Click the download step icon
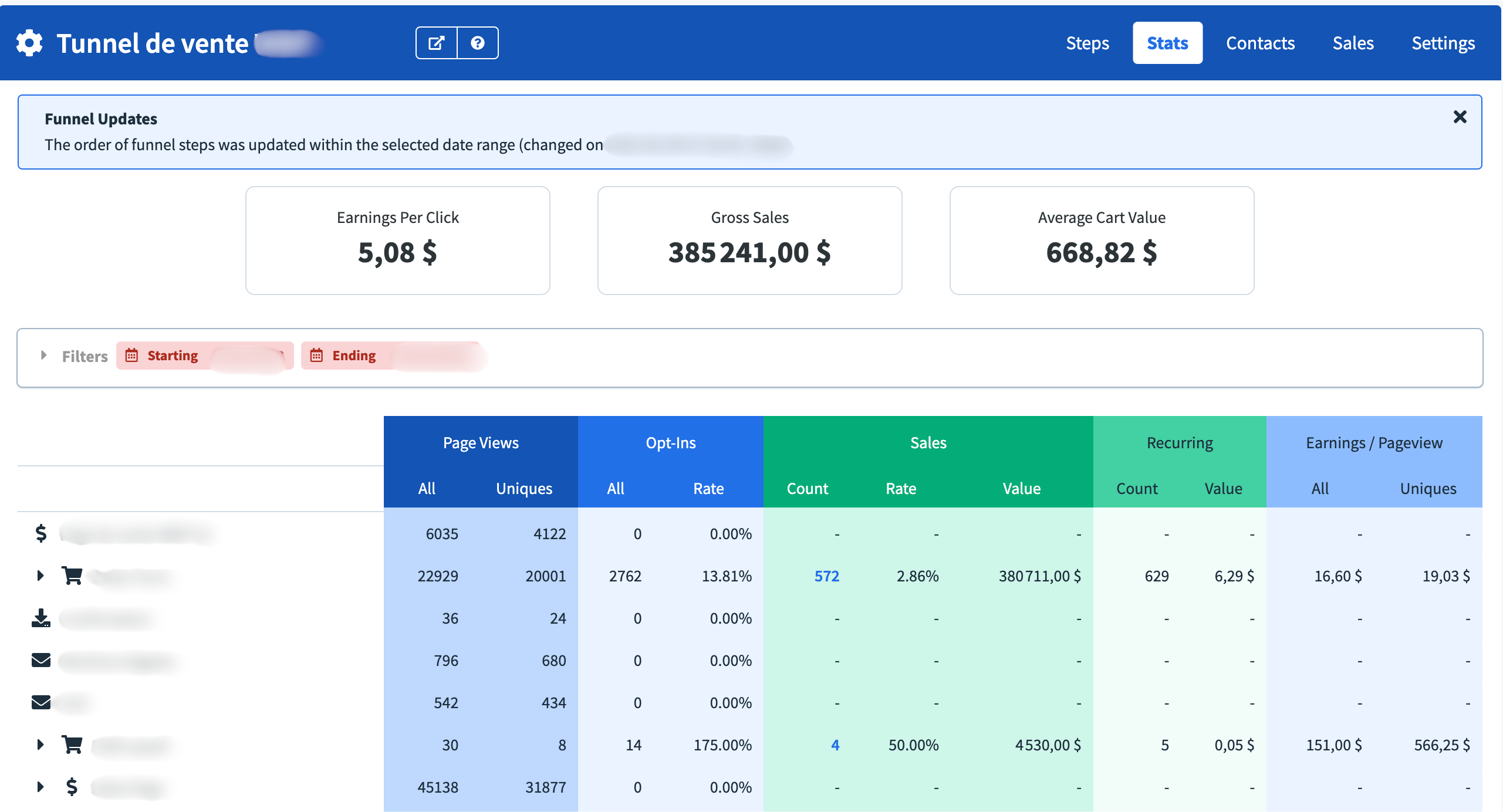 (41, 618)
